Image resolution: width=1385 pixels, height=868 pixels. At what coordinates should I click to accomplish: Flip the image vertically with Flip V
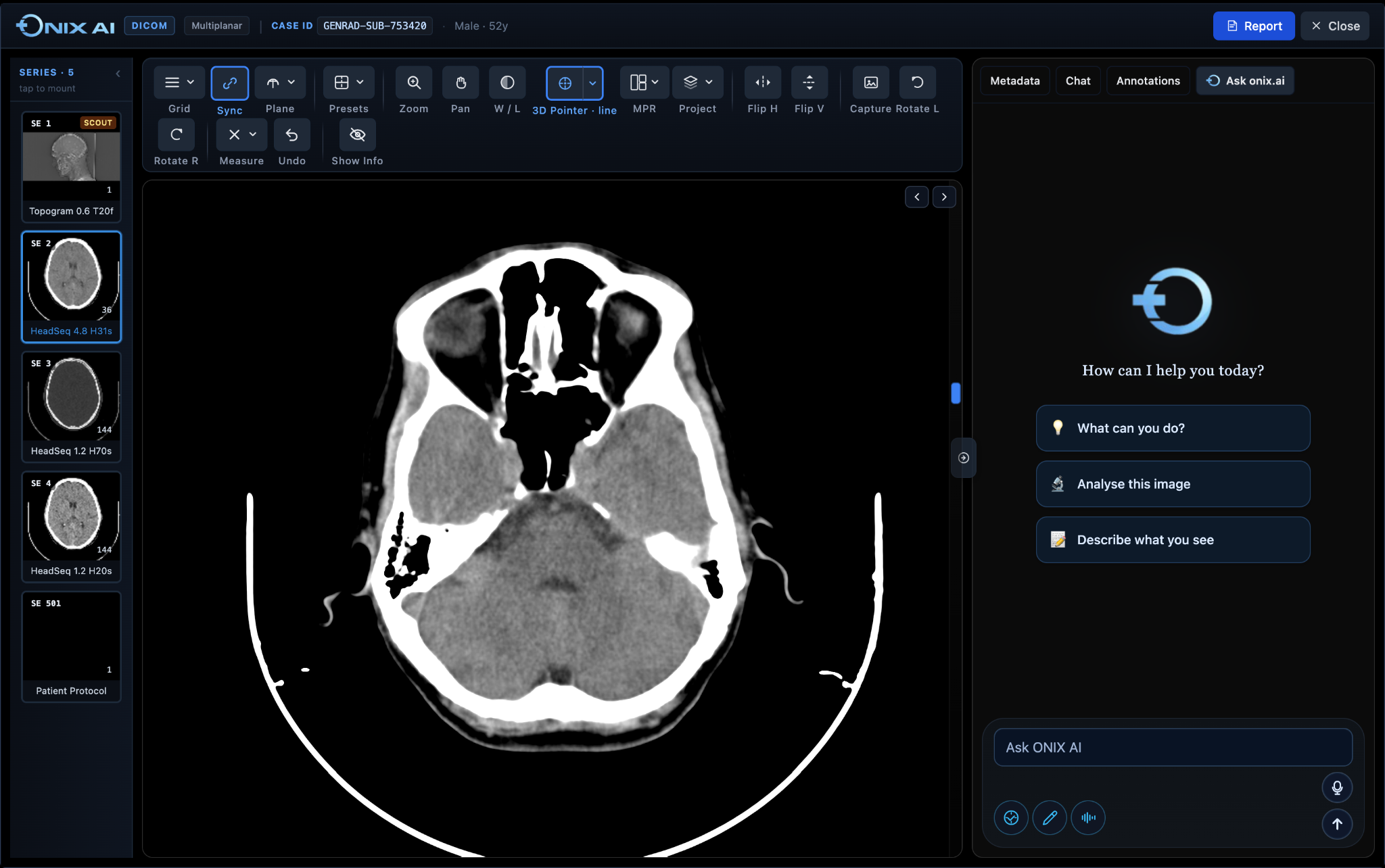[x=809, y=82]
